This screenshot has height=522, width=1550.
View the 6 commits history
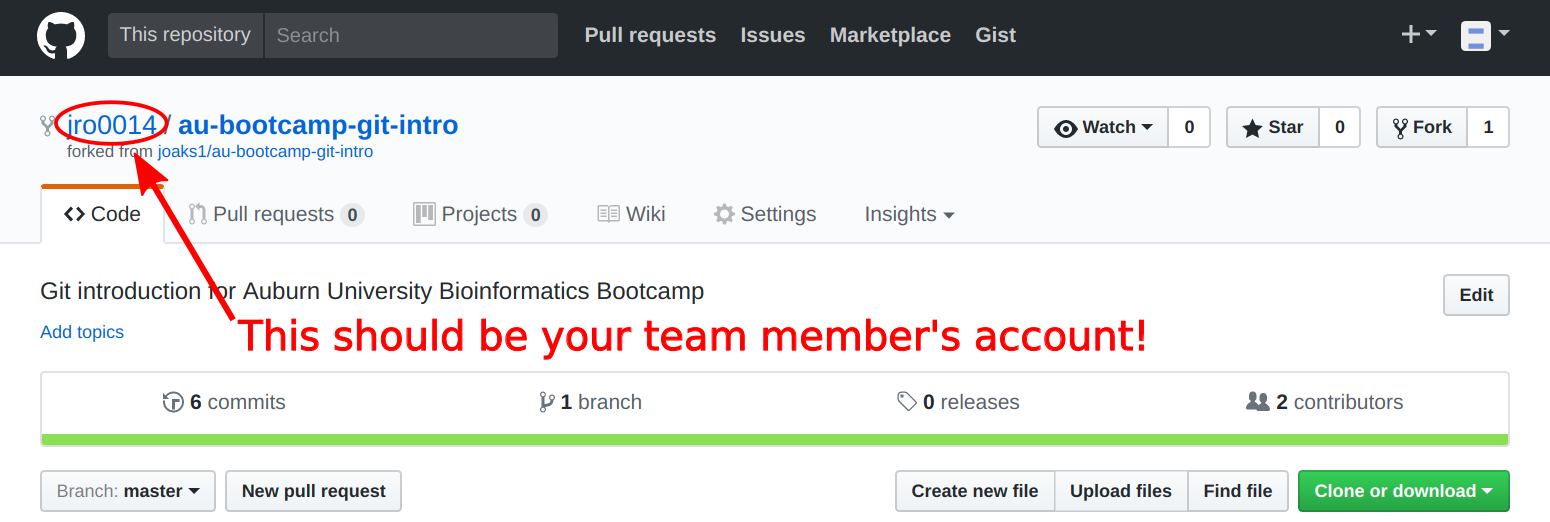[x=224, y=402]
